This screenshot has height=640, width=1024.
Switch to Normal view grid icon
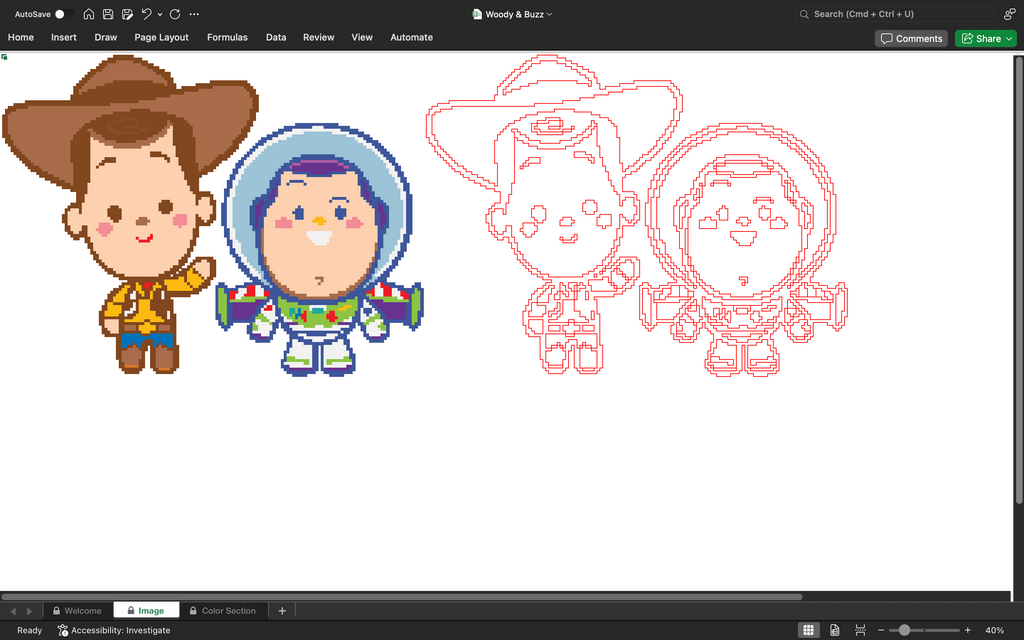tap(808, 630)
